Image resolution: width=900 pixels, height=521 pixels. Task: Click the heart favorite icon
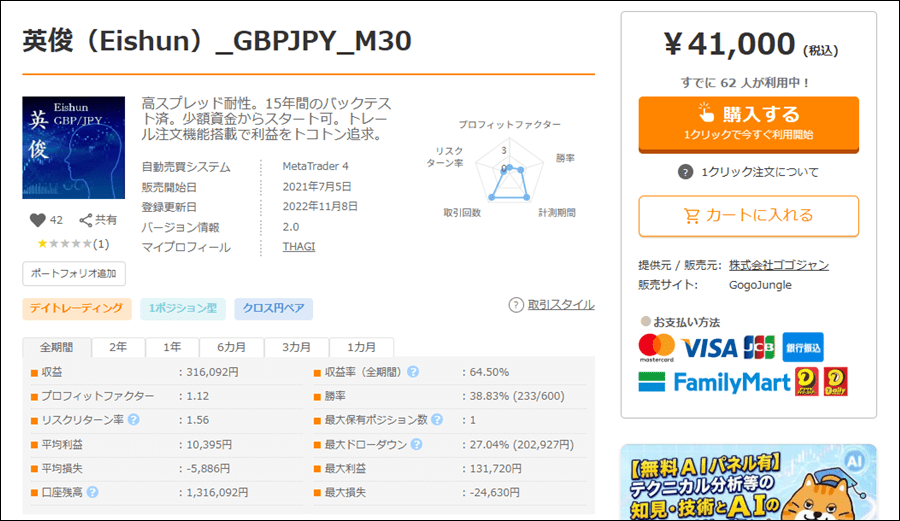(x=37, y=220)
